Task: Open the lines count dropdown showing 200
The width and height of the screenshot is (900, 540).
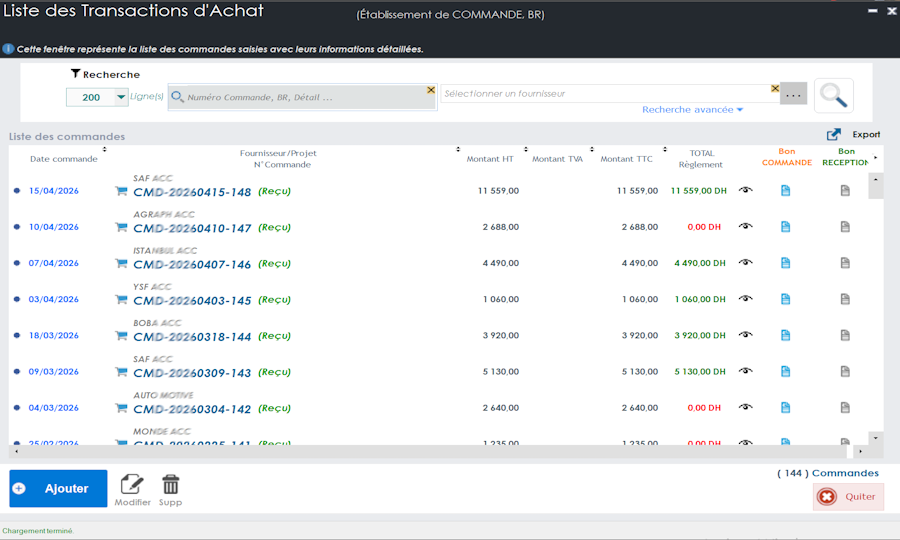Action: point(121,97)
